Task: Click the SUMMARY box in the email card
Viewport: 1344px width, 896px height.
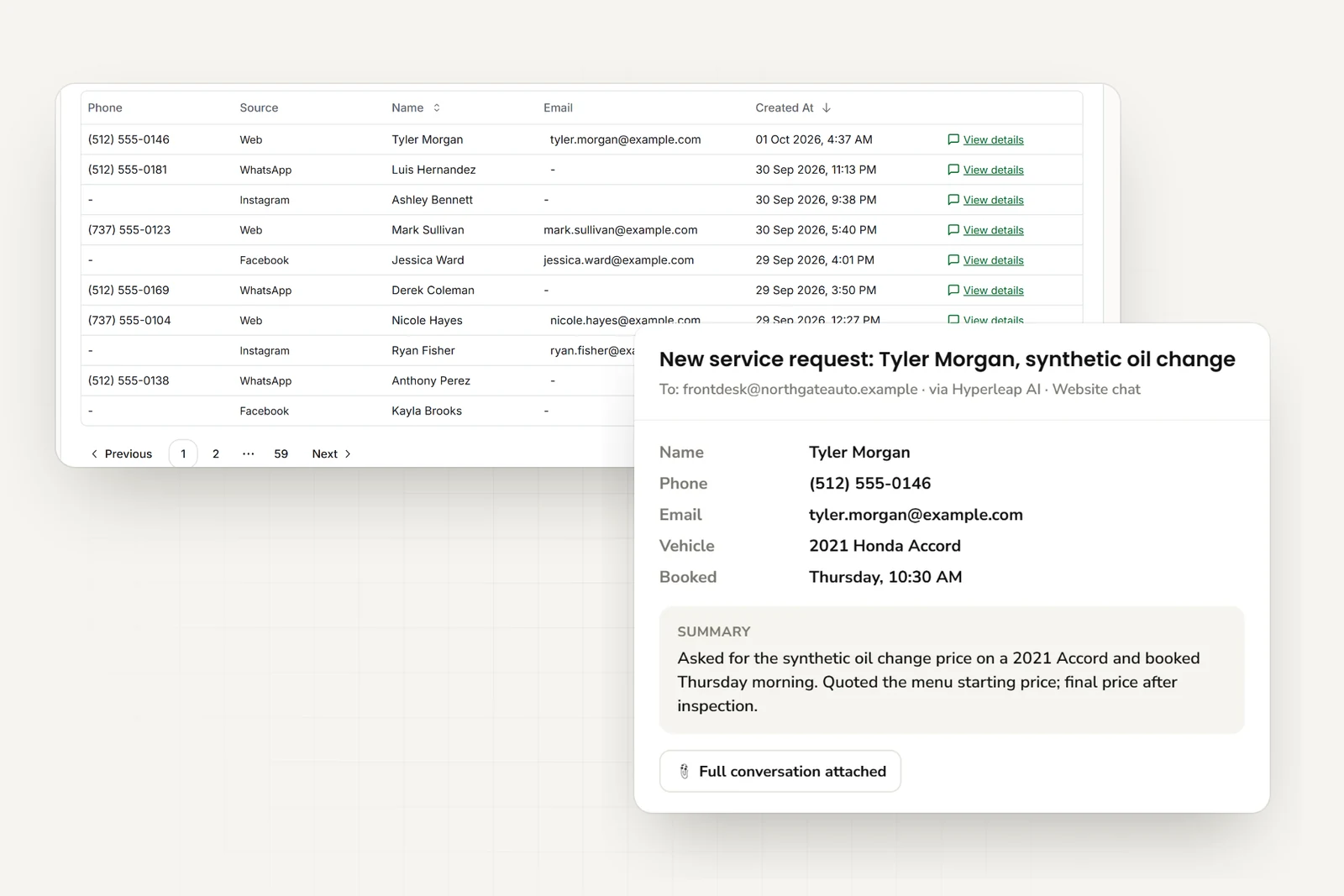Action: coord(952,670)
